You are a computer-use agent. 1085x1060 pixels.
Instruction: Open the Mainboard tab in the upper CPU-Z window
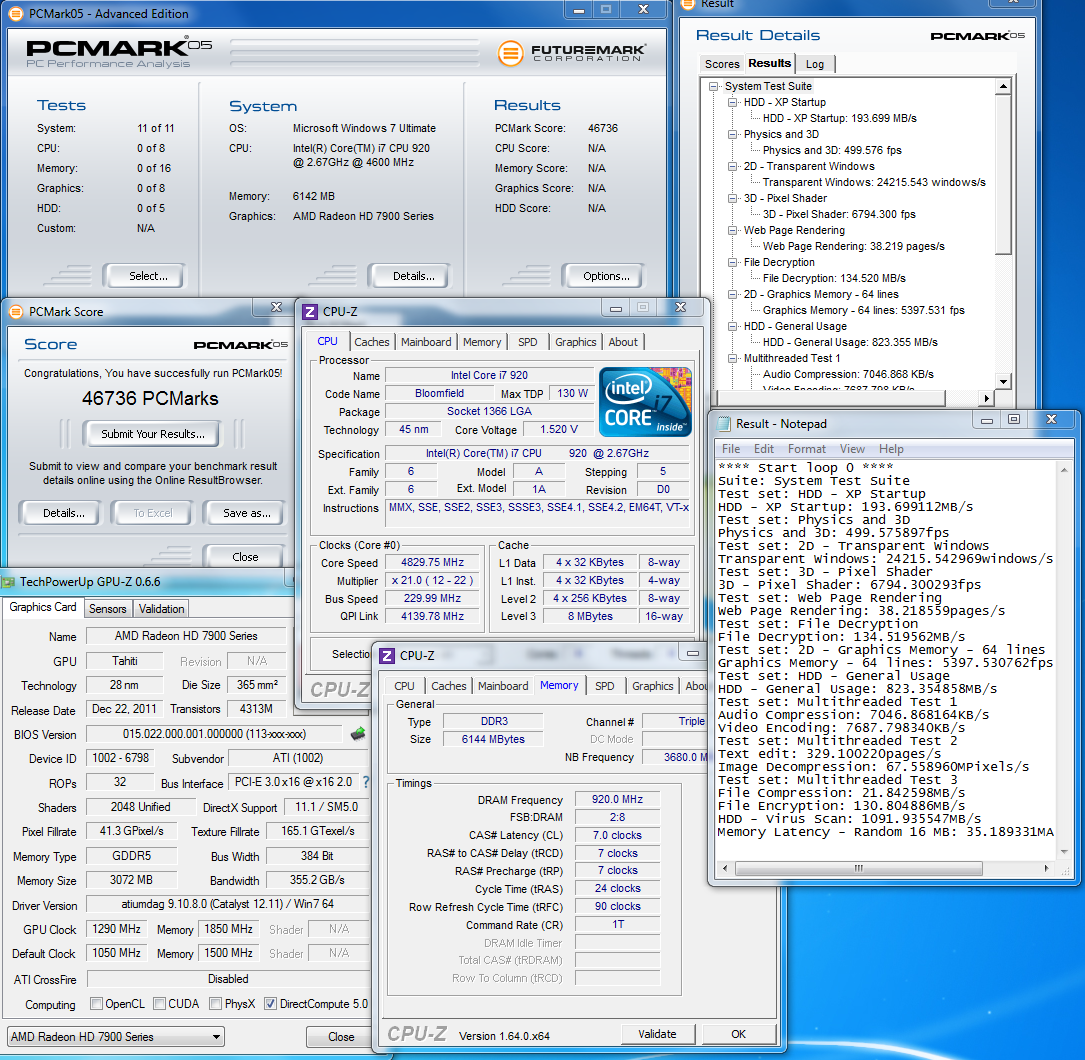click(x=426, y=342)
